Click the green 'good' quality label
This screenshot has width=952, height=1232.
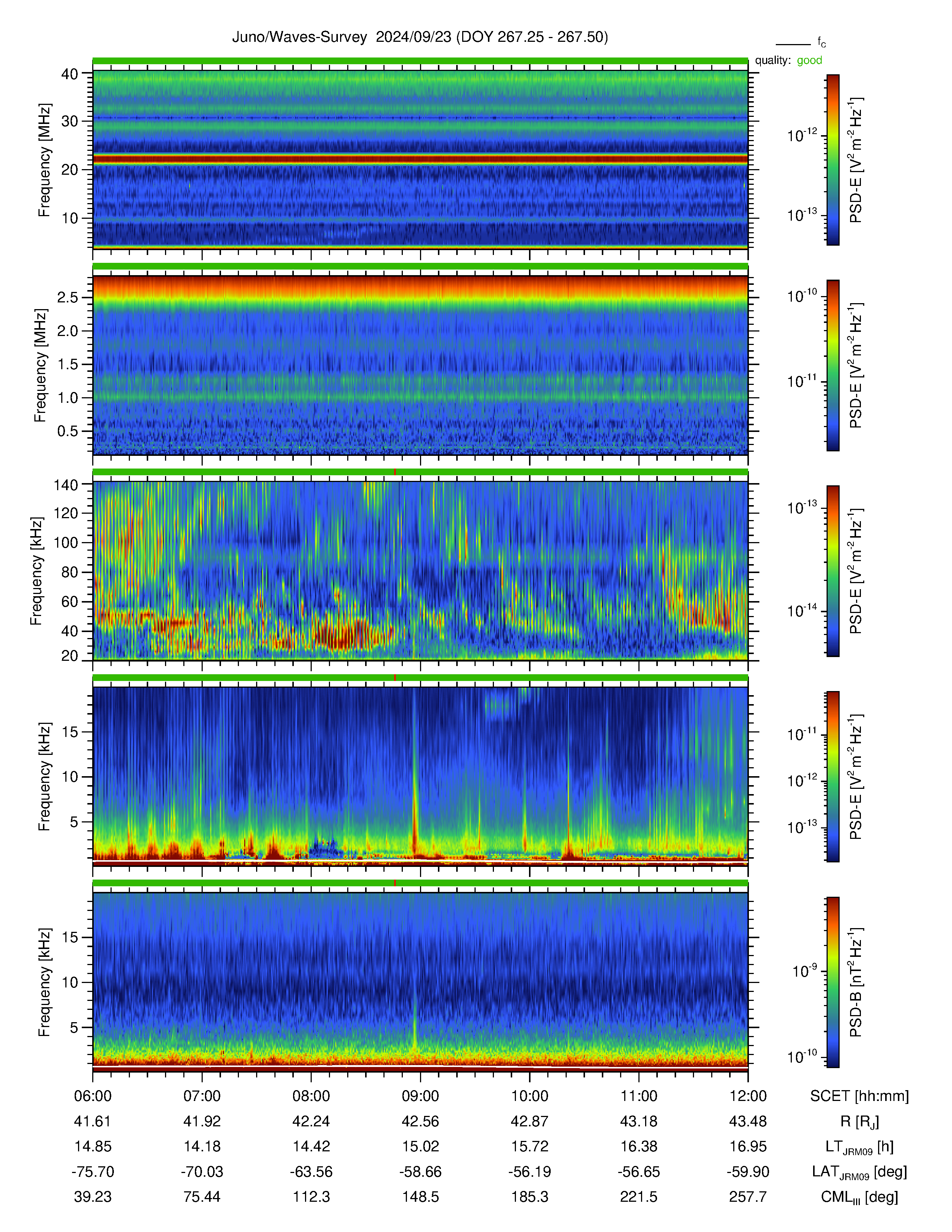point(809,60)
